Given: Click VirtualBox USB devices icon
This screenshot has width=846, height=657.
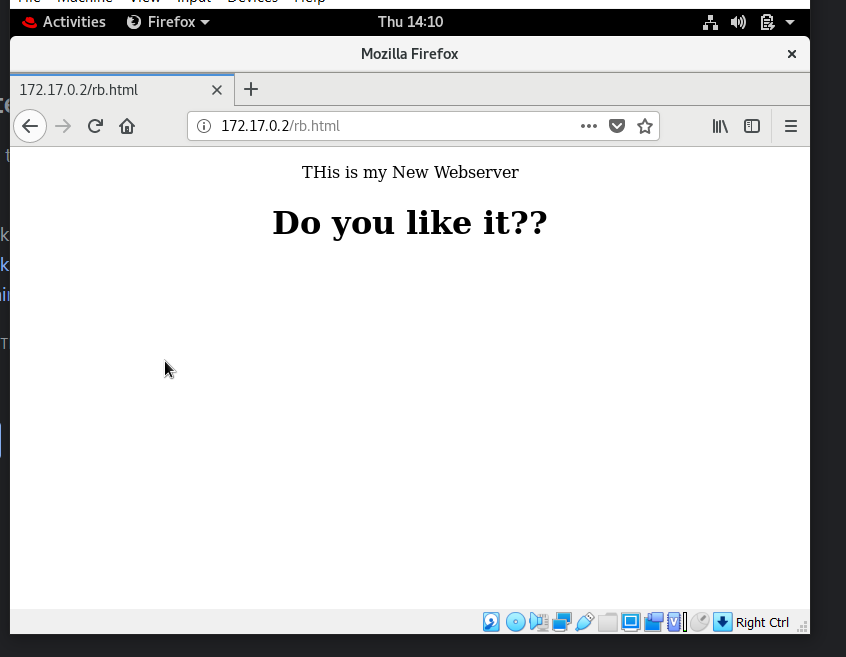Looking at the screenshot, I should [x=585, y=622].
